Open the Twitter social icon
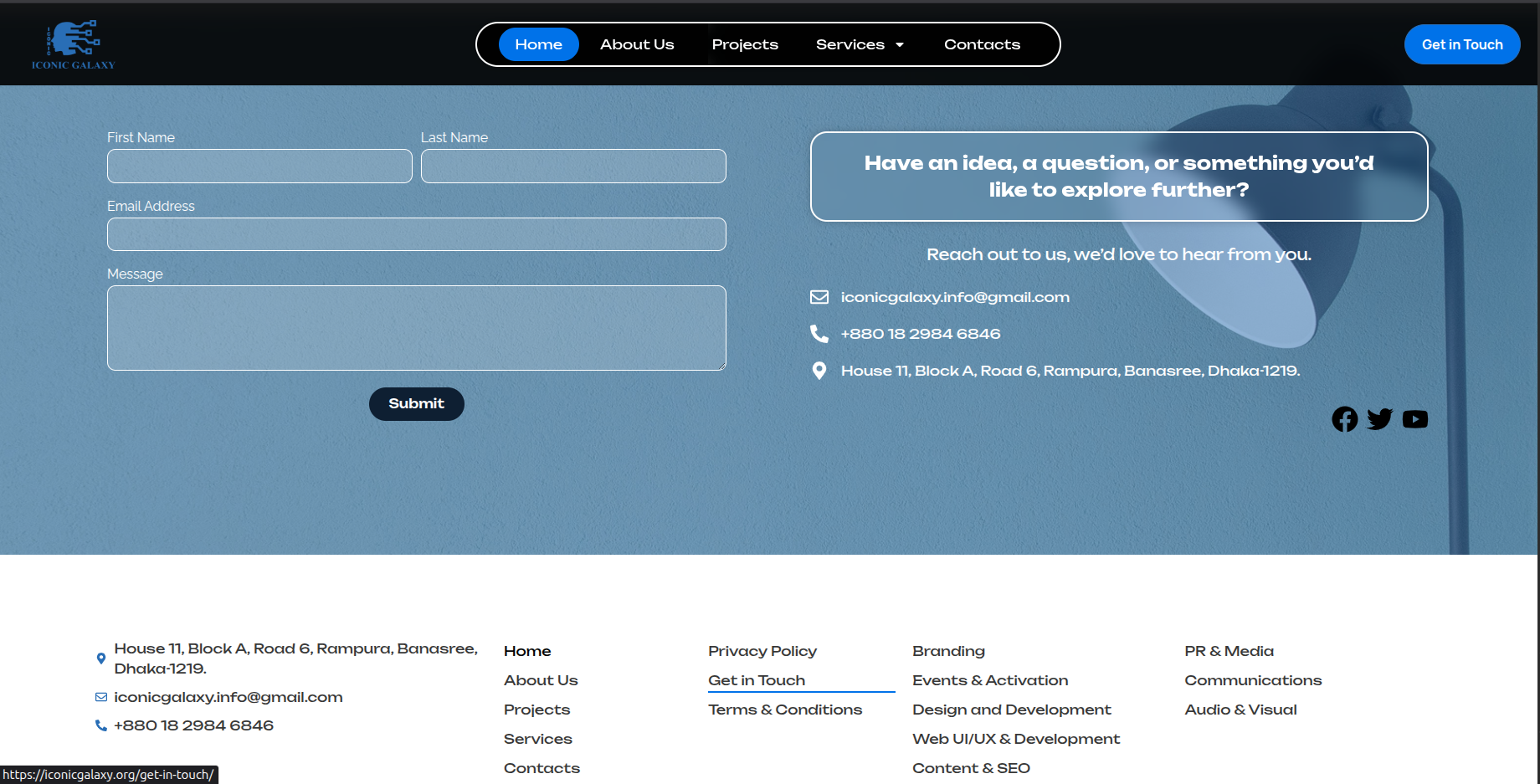 click(x=1379, y=419)
